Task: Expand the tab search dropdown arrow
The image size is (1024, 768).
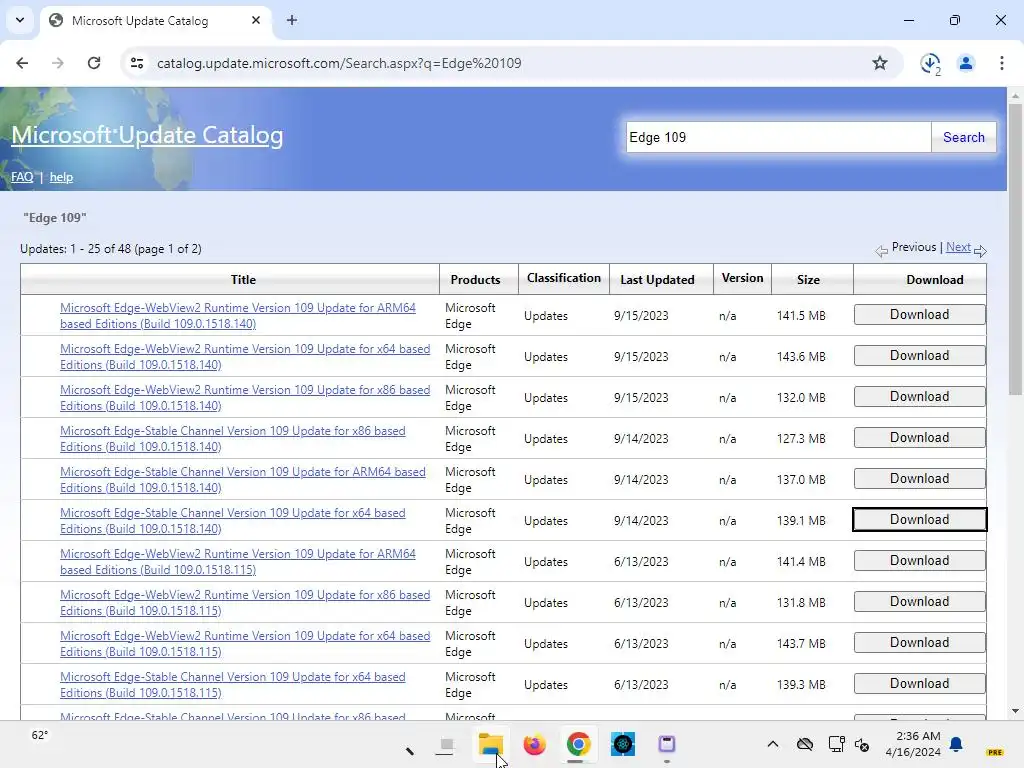Action: pos(20,20)
